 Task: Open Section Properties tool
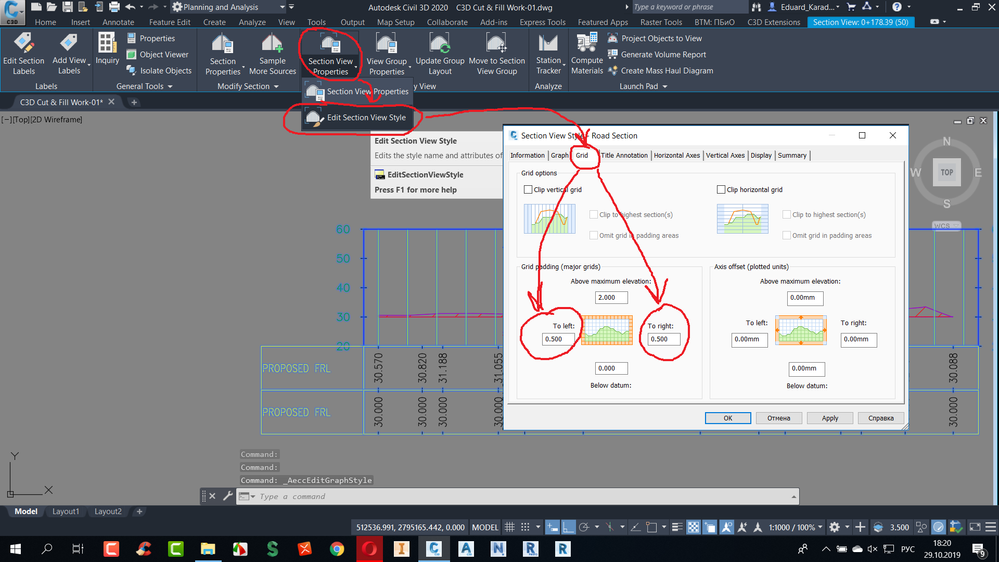(223, 55)
